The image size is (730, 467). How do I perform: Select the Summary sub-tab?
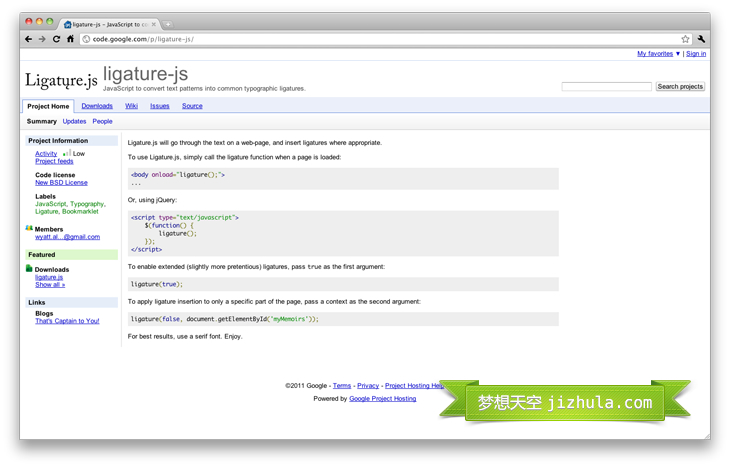(x=41, y=122)
